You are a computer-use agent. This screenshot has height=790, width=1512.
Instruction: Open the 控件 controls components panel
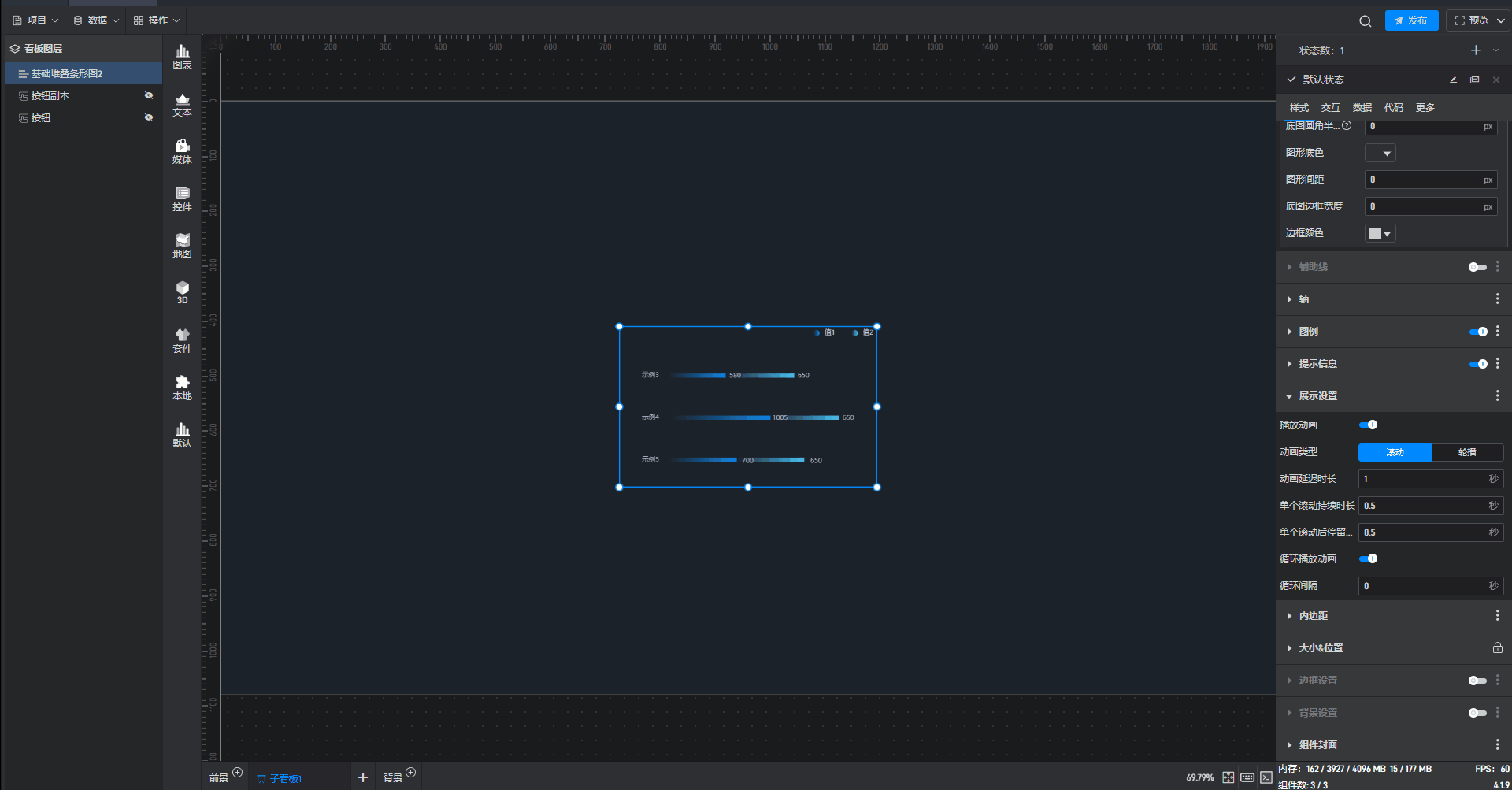tap(182, 198)
